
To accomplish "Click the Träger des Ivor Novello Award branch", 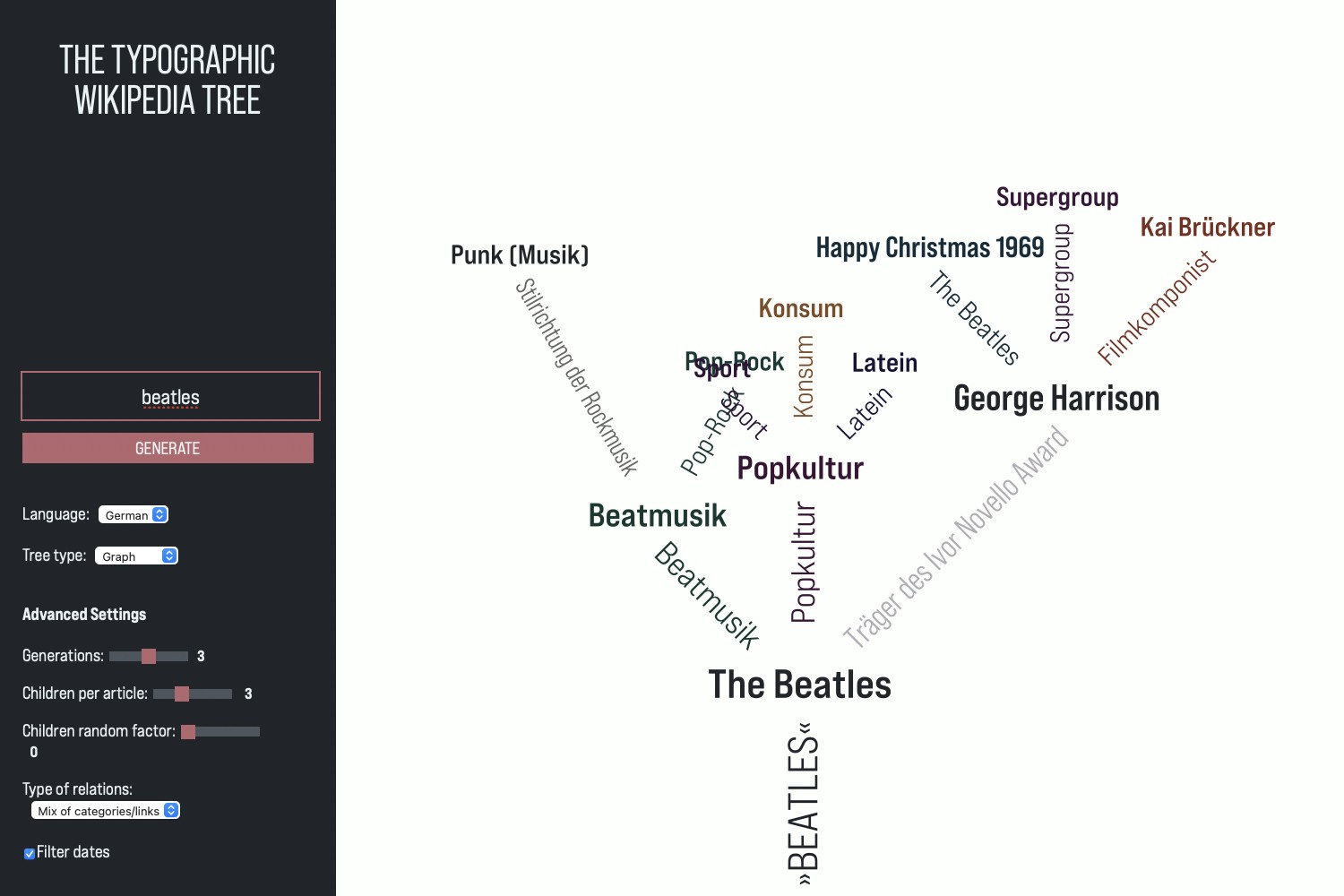I will (955, 538).
